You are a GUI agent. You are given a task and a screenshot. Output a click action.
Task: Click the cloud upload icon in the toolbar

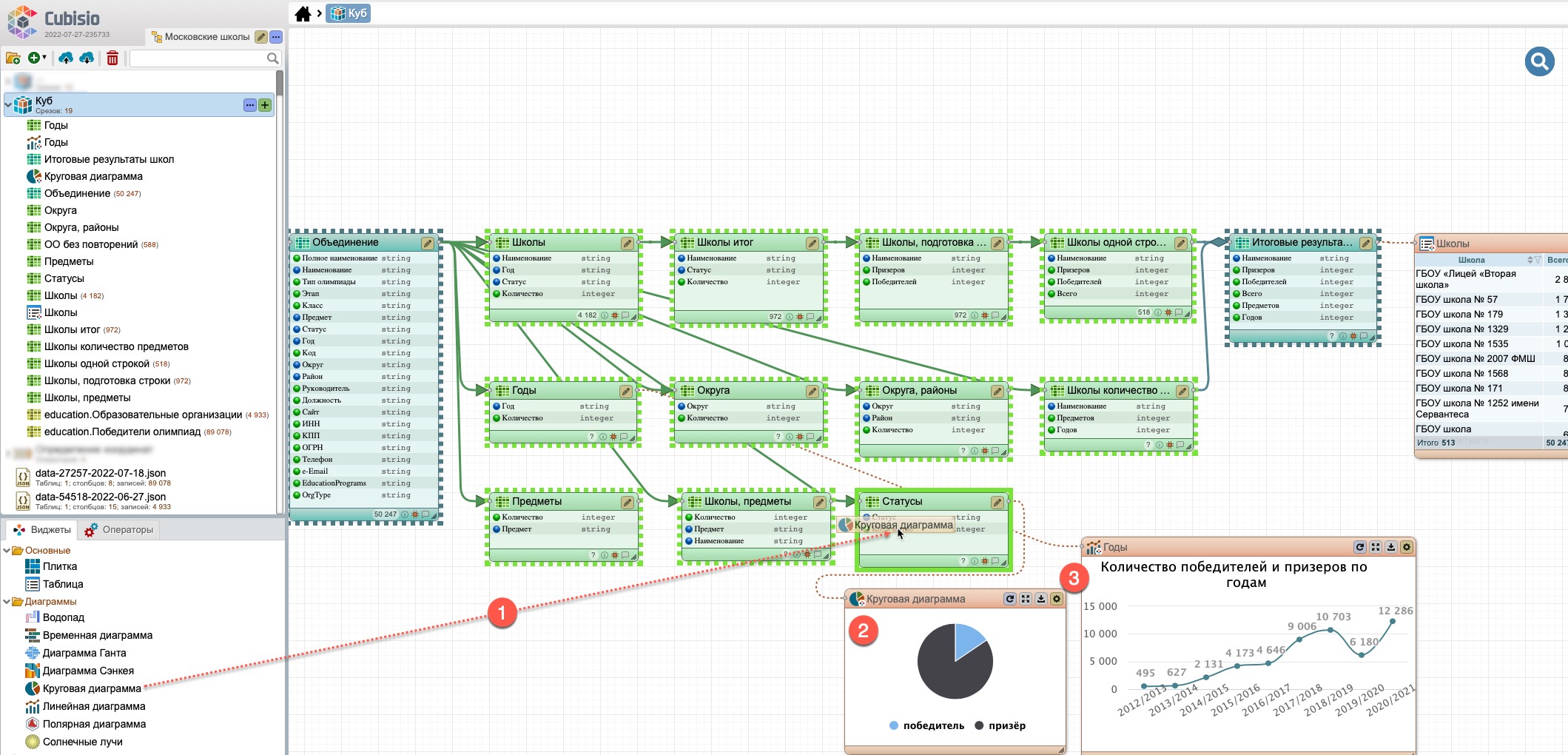(66, 58)
